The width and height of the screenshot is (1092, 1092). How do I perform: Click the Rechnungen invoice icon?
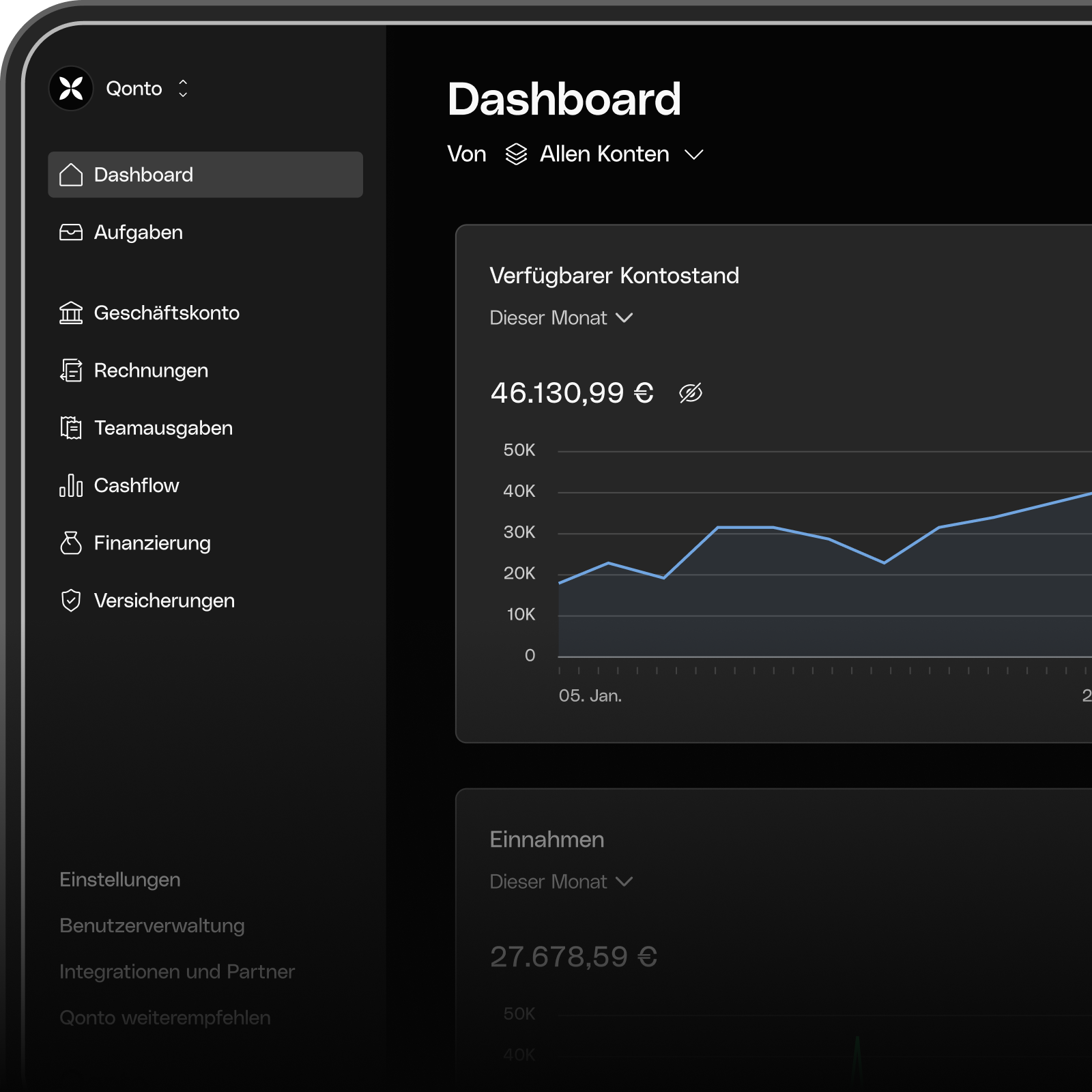coord(72,370)
